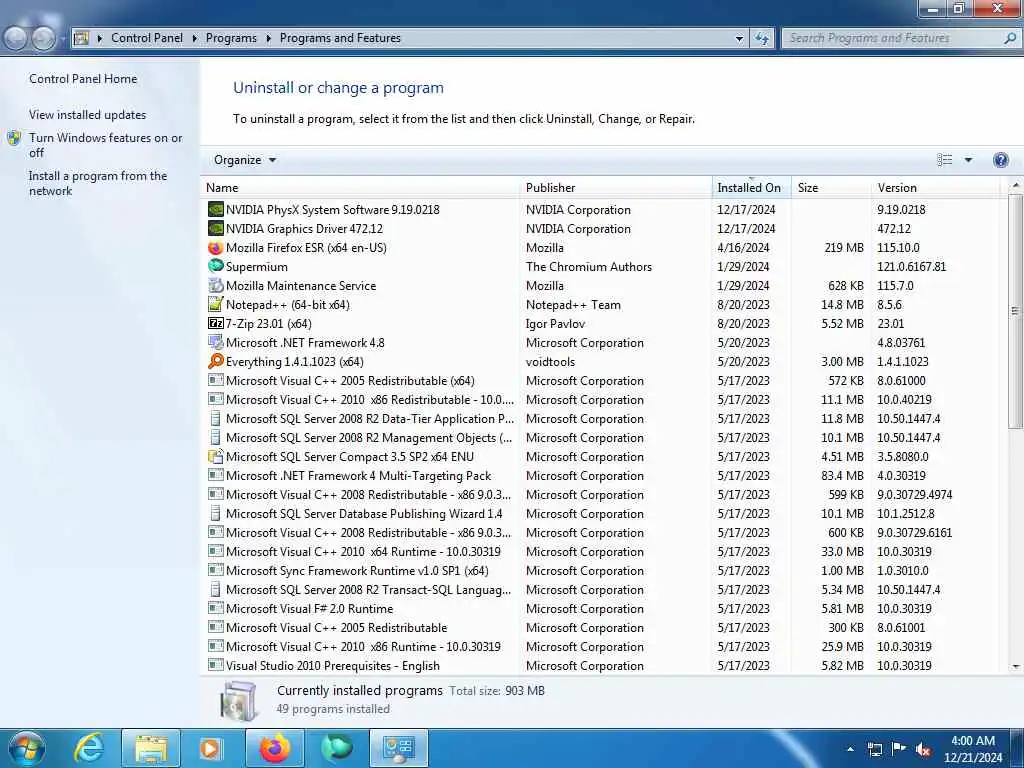Viewport: 1024px width, 768px height.
Task: Click the NVIDIA PhysX System Software icon
Action: click(x=216, y=210)
